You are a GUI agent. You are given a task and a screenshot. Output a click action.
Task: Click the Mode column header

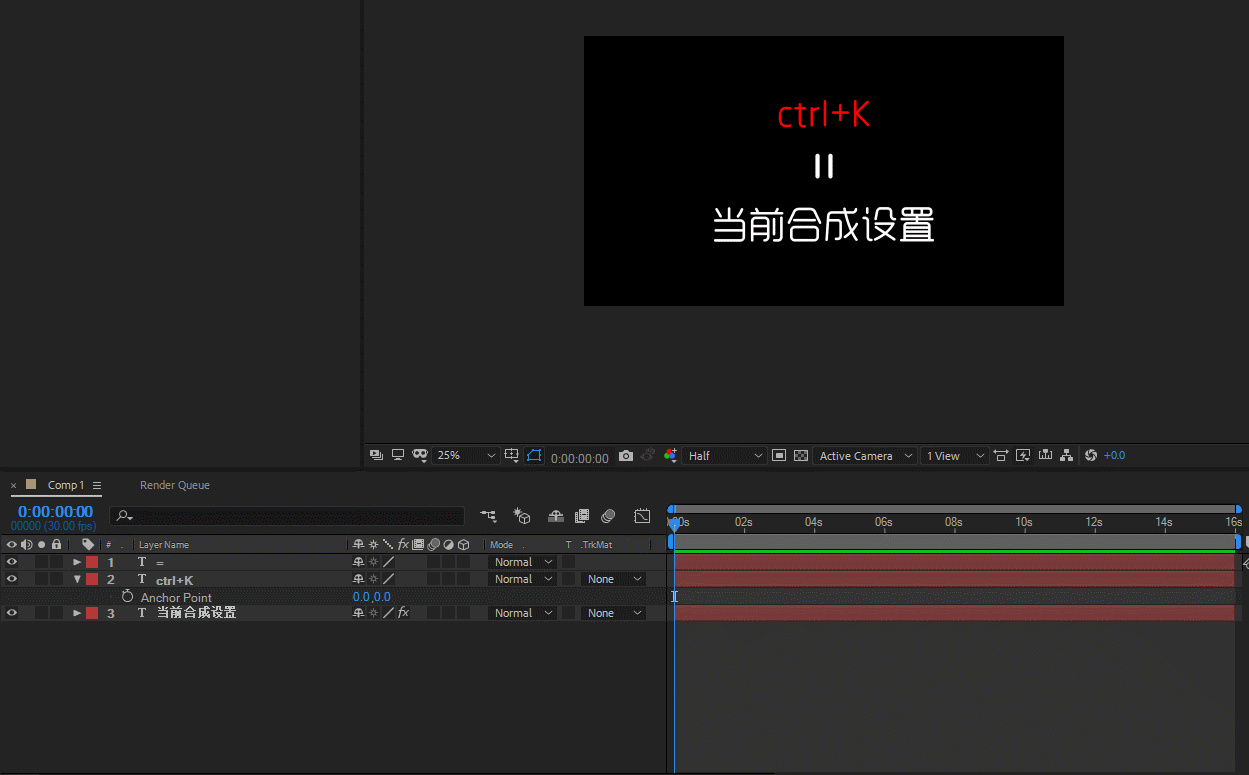[502, 545]
